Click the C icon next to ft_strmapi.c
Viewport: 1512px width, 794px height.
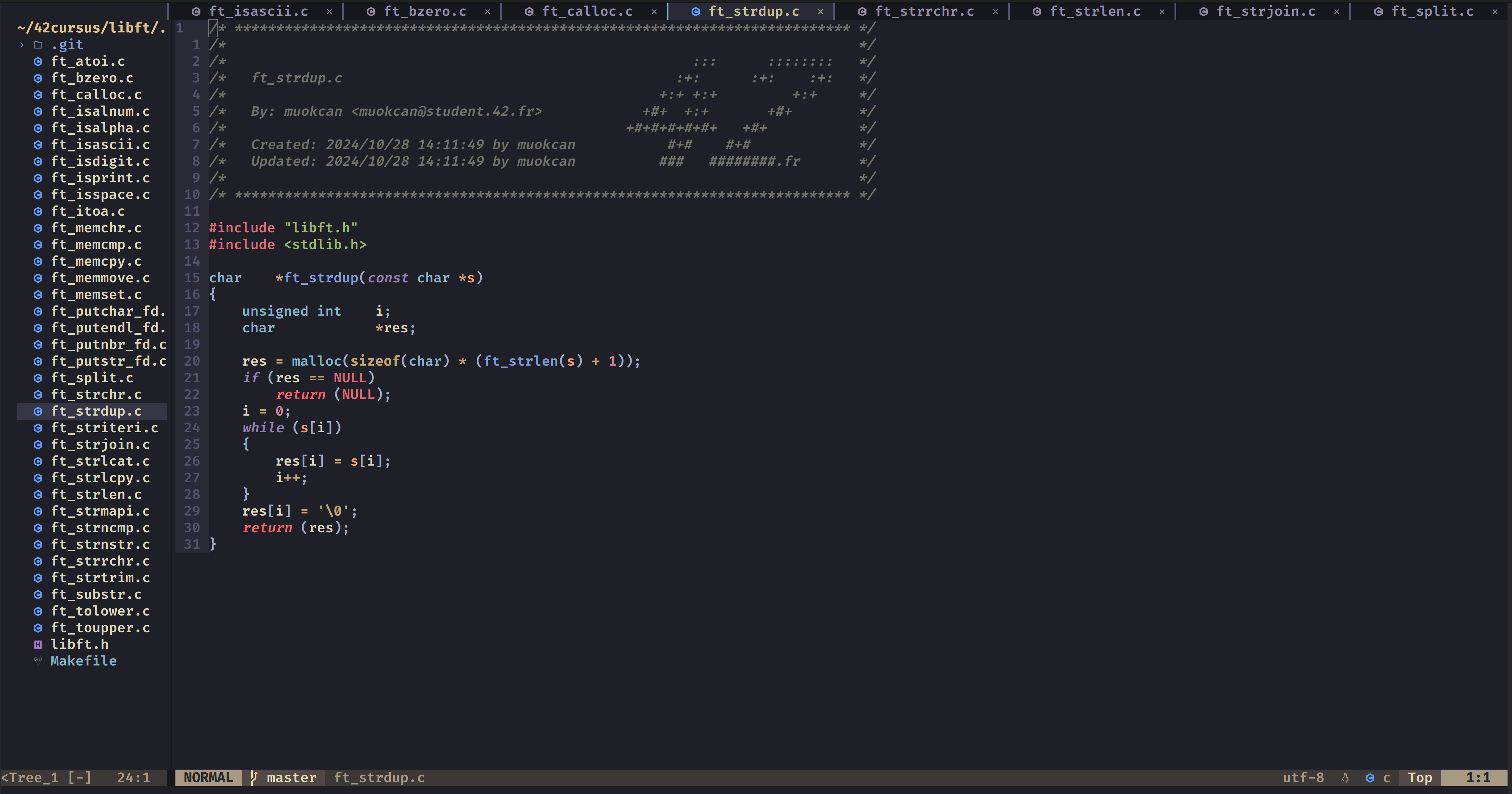pyautogui.click(x=38, y=511)
